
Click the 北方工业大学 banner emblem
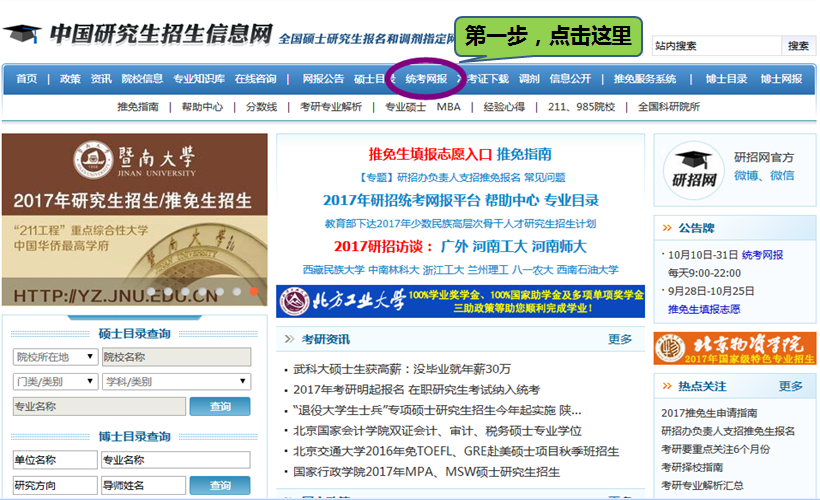click(295, 300)
